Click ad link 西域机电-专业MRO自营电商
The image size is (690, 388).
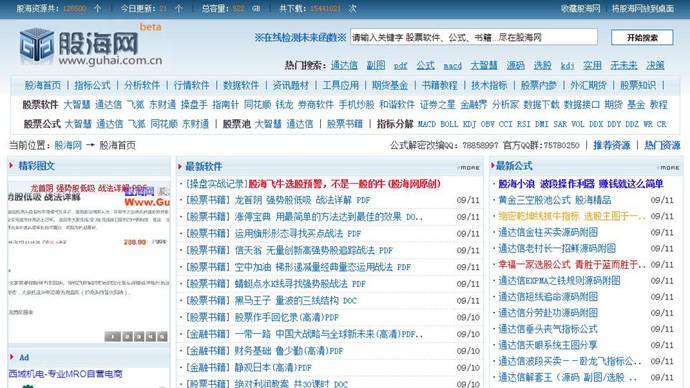coord(65,374)
